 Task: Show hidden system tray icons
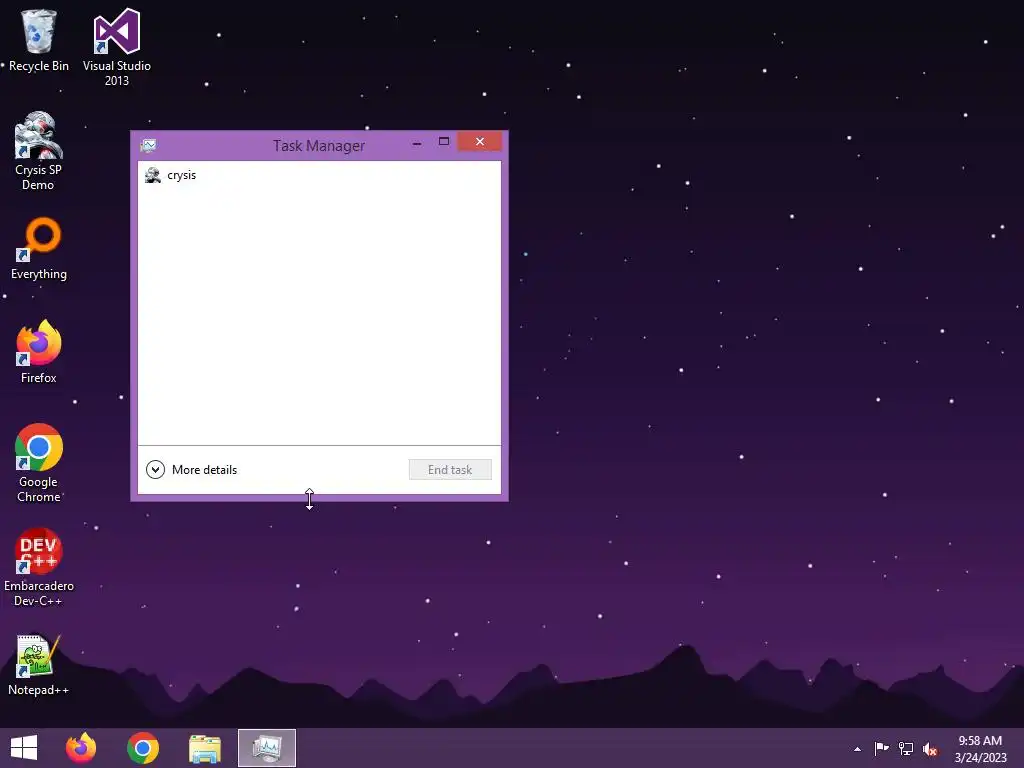click(857, 749)
